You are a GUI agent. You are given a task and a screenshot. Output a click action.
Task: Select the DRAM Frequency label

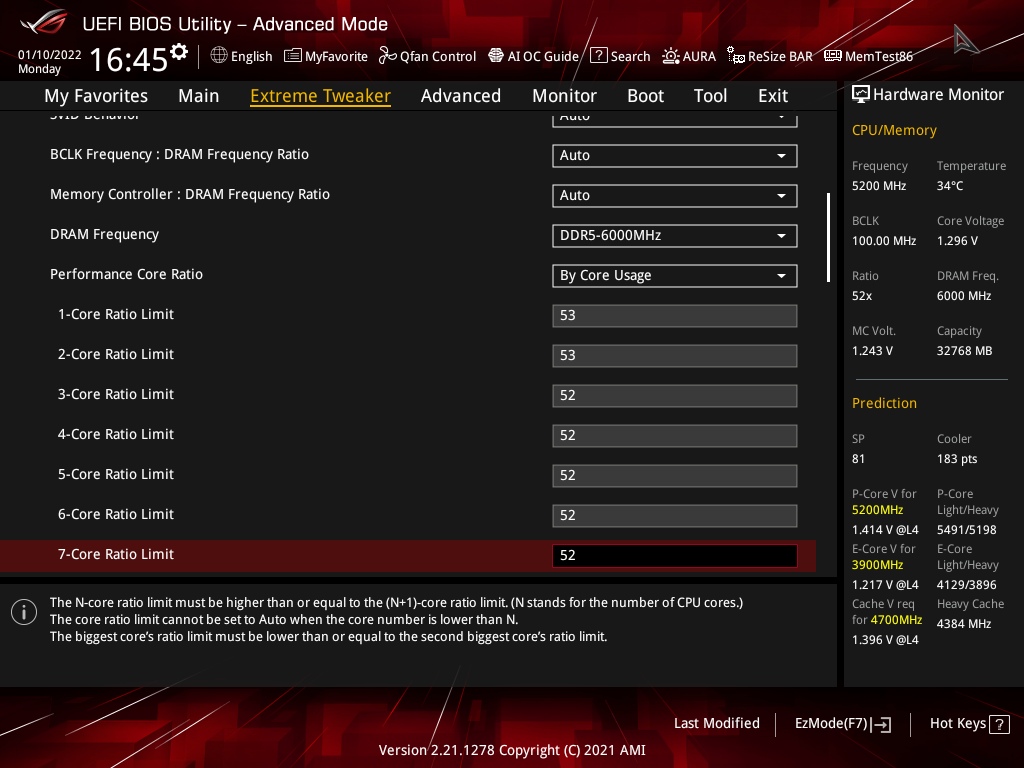(x=104, y=234)
